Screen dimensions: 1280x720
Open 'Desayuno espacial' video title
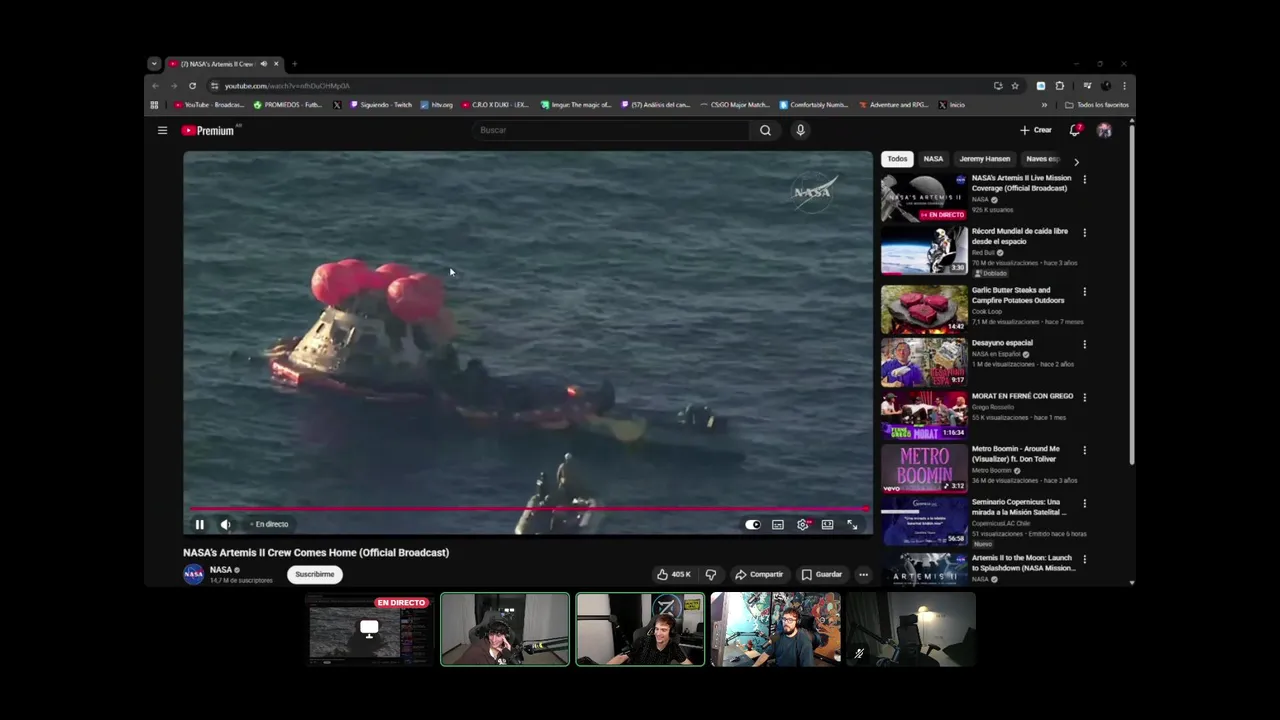pos(1002,343)
